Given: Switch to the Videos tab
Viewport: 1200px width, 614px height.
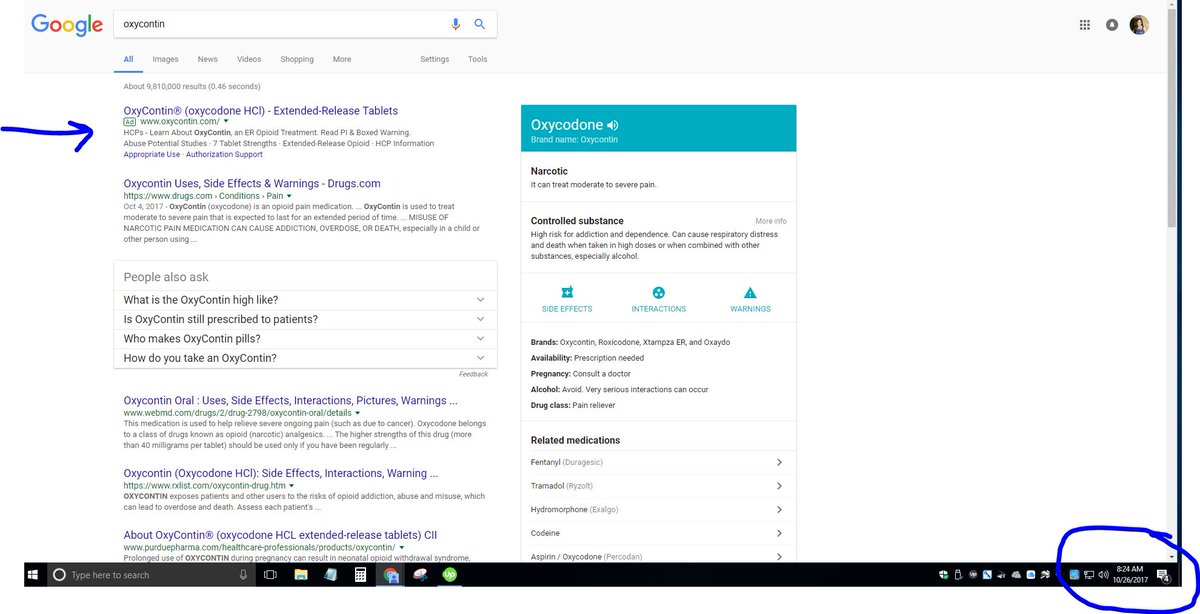Looking at the screenshot, I should (x=249, y=59).
